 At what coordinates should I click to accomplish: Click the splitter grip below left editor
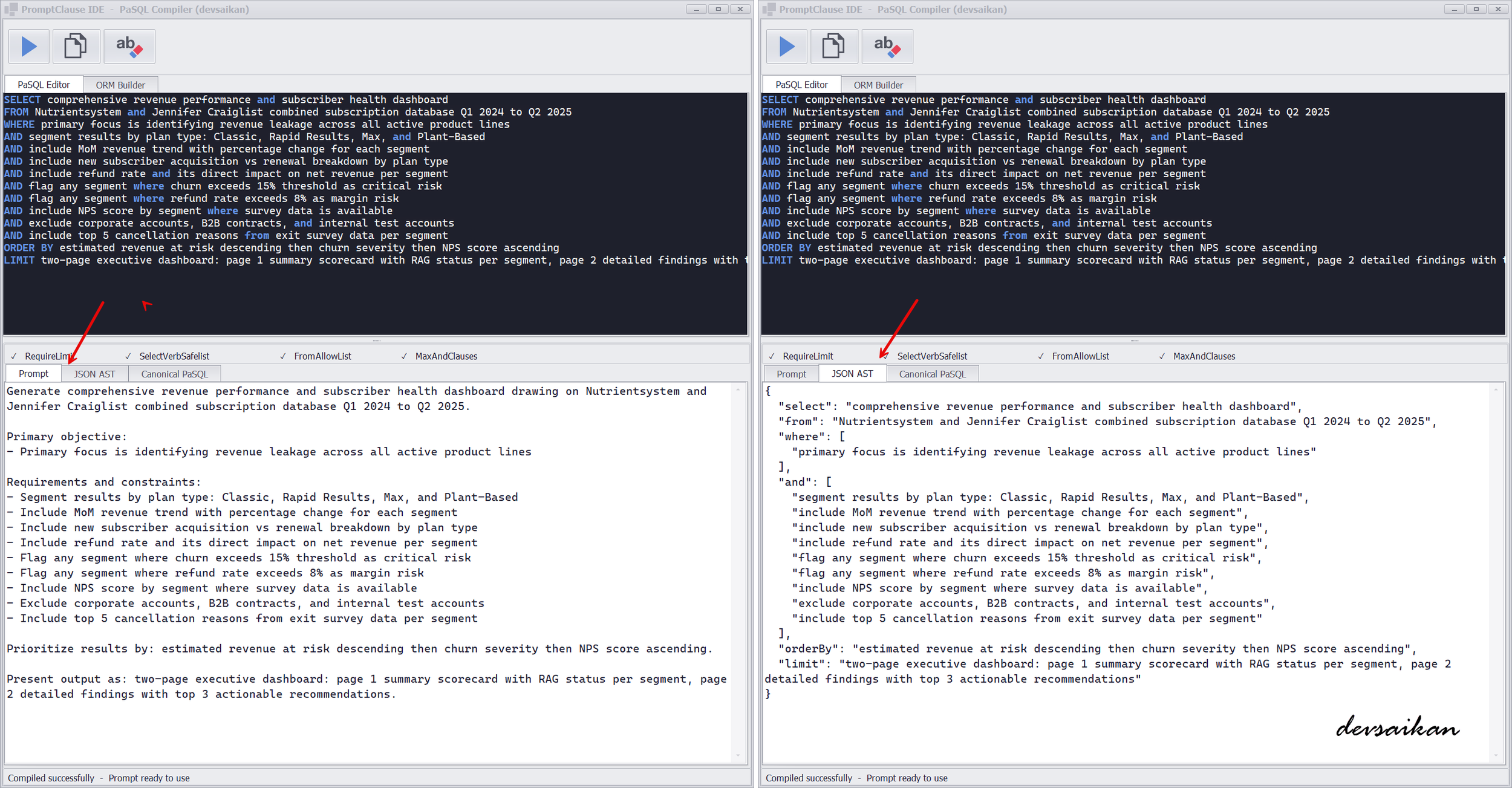point(376,340)
